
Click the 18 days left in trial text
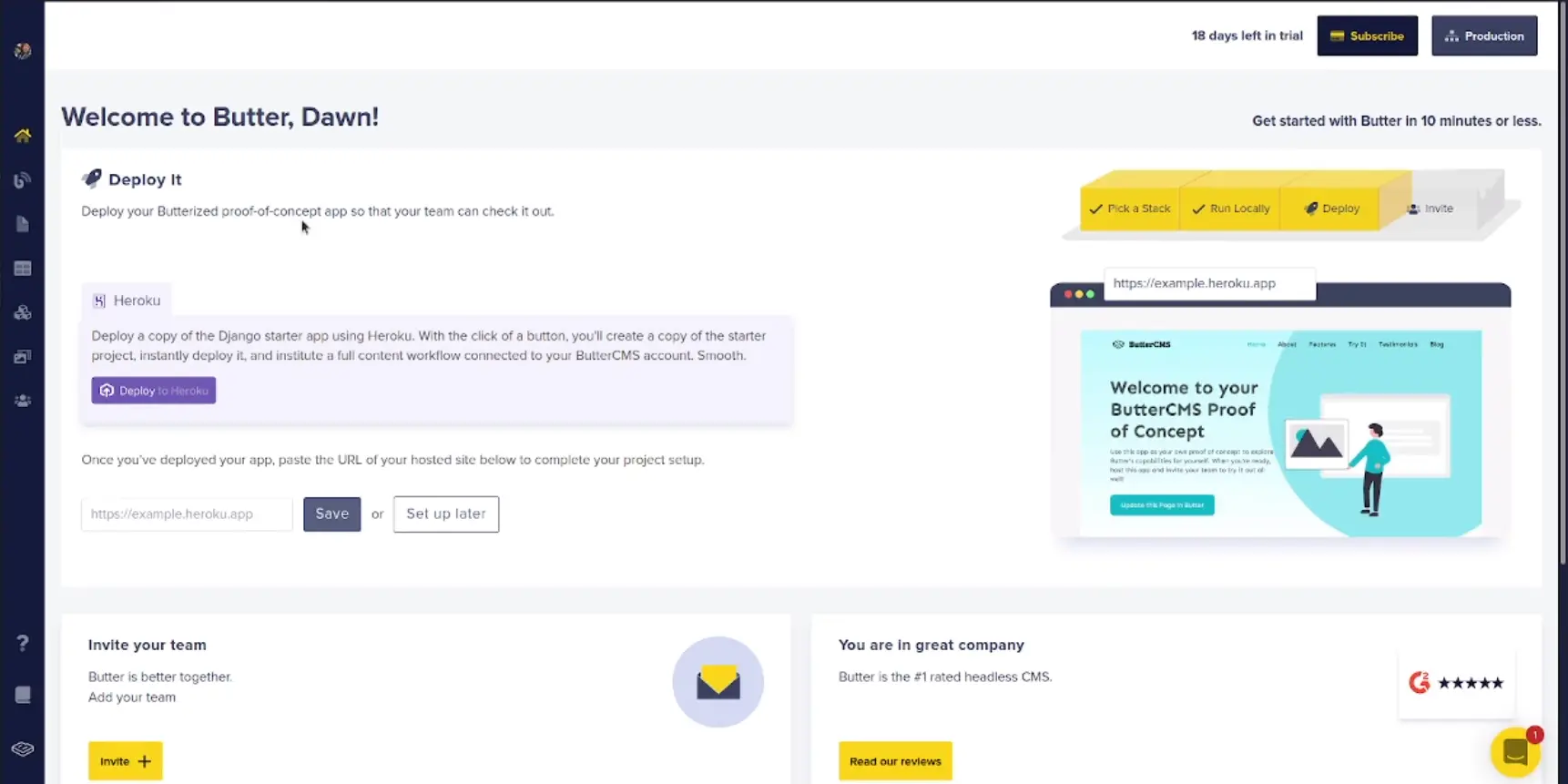click(1247, 36)
